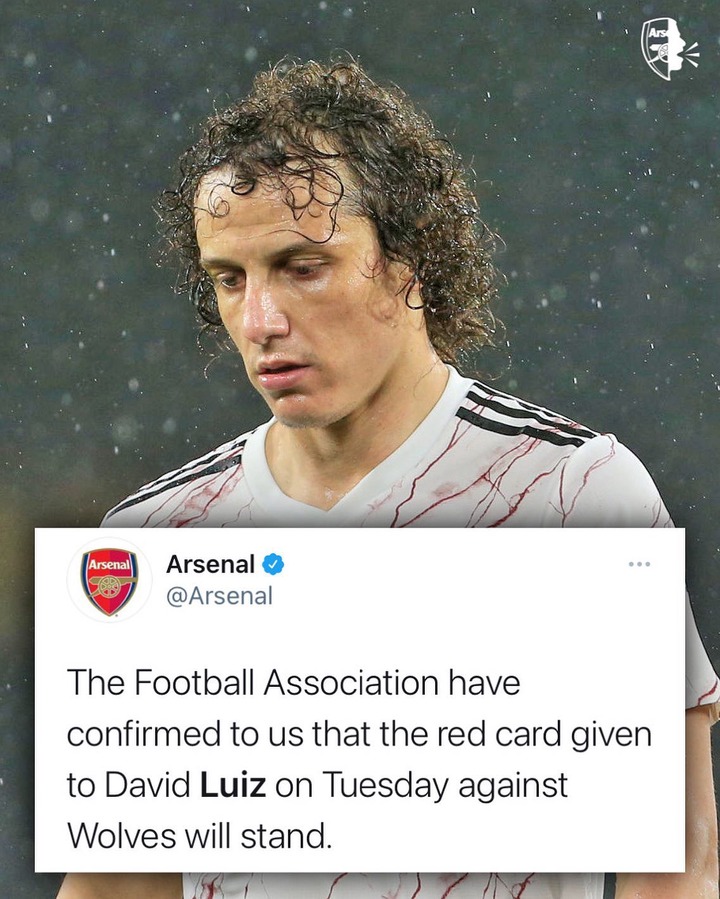
Task: Click the words Football Association
Action: point(287,682)
